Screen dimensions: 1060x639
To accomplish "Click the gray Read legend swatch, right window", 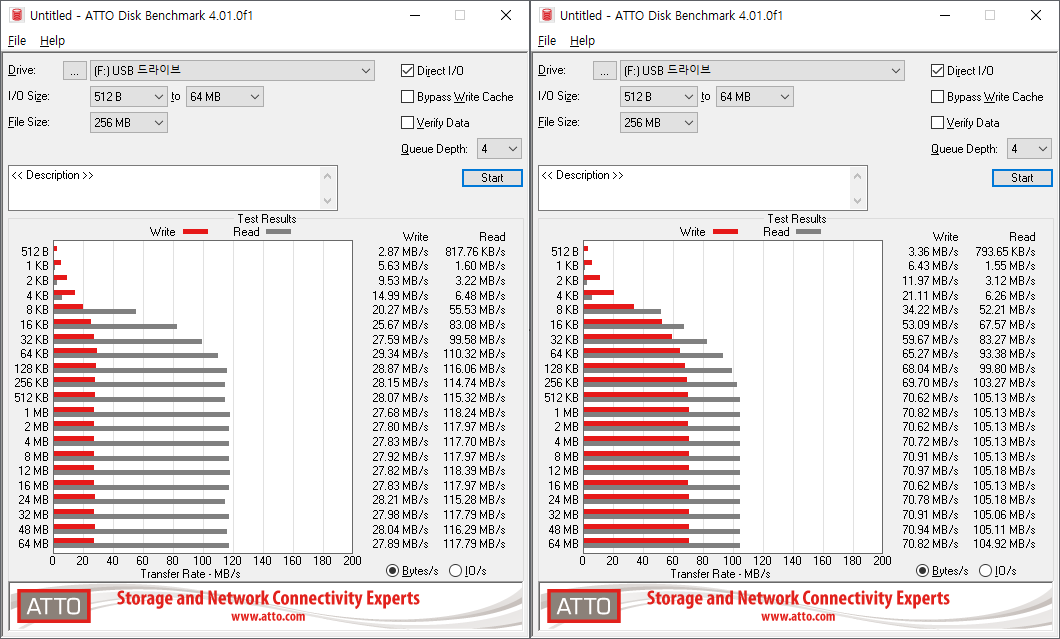I will coord(809,232).
